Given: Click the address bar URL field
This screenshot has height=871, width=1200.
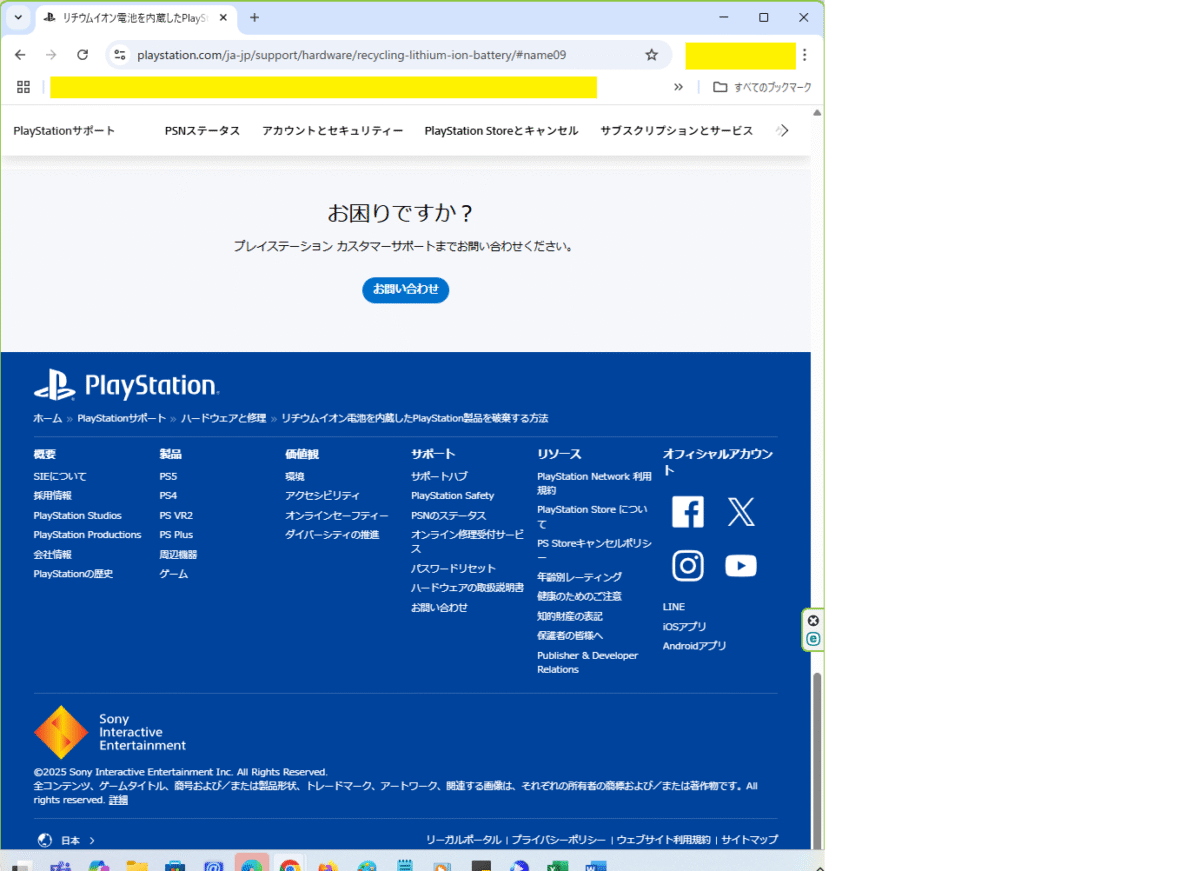Looking at the screenshot, I should [380, 55].
